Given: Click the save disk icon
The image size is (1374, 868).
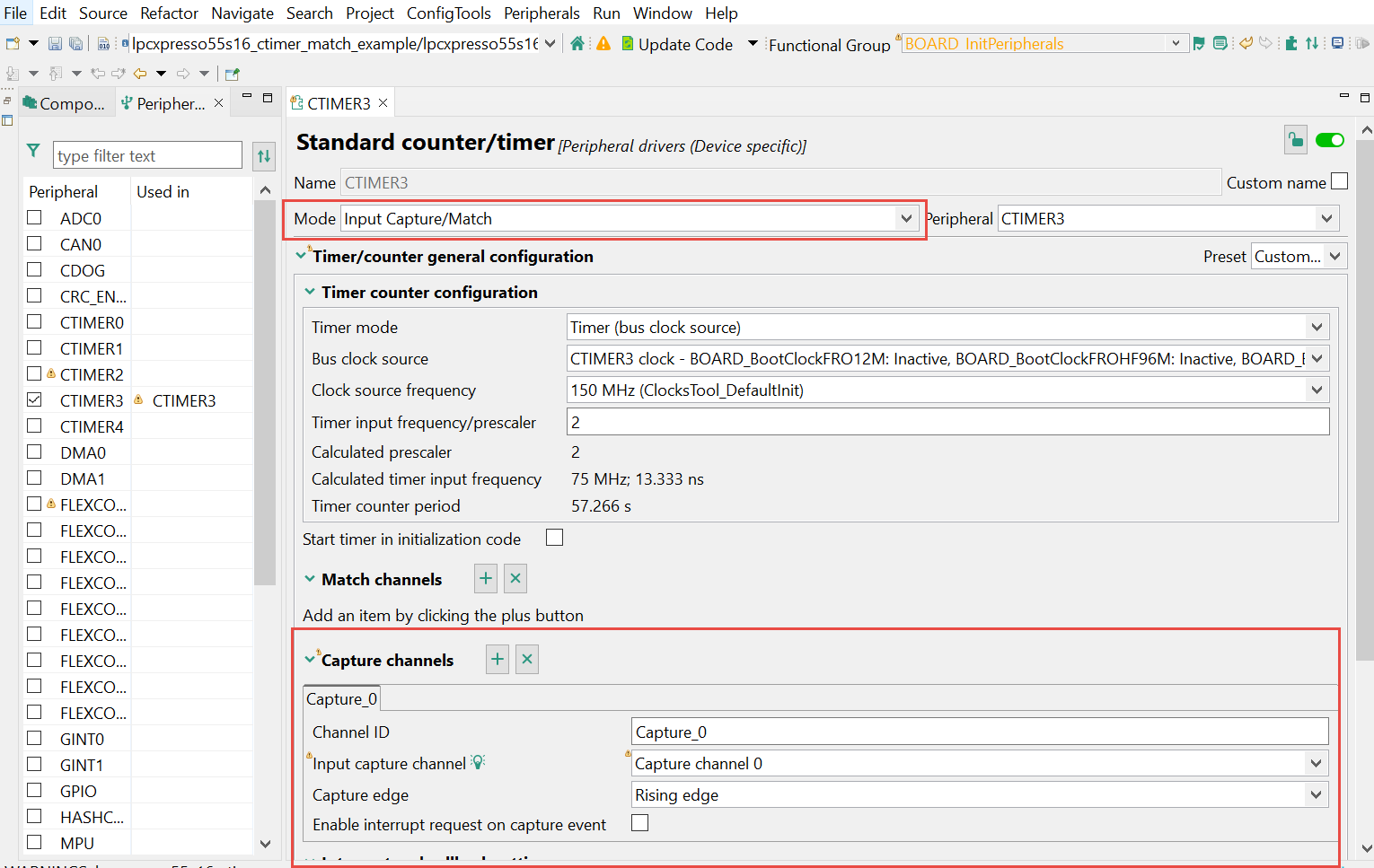Looking at the screenshot, I should point(55,44).
